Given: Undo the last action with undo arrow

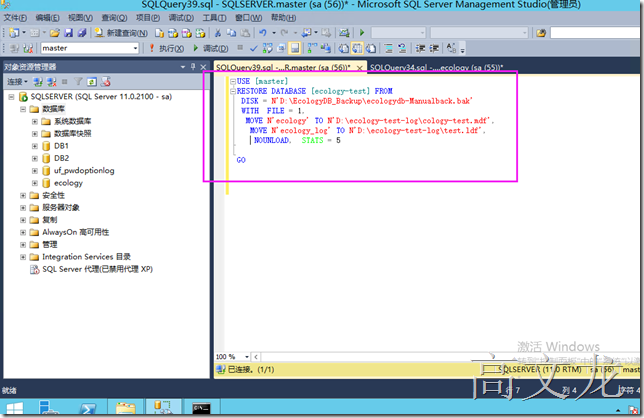Looking at the screenshot, I should (262, 33).
